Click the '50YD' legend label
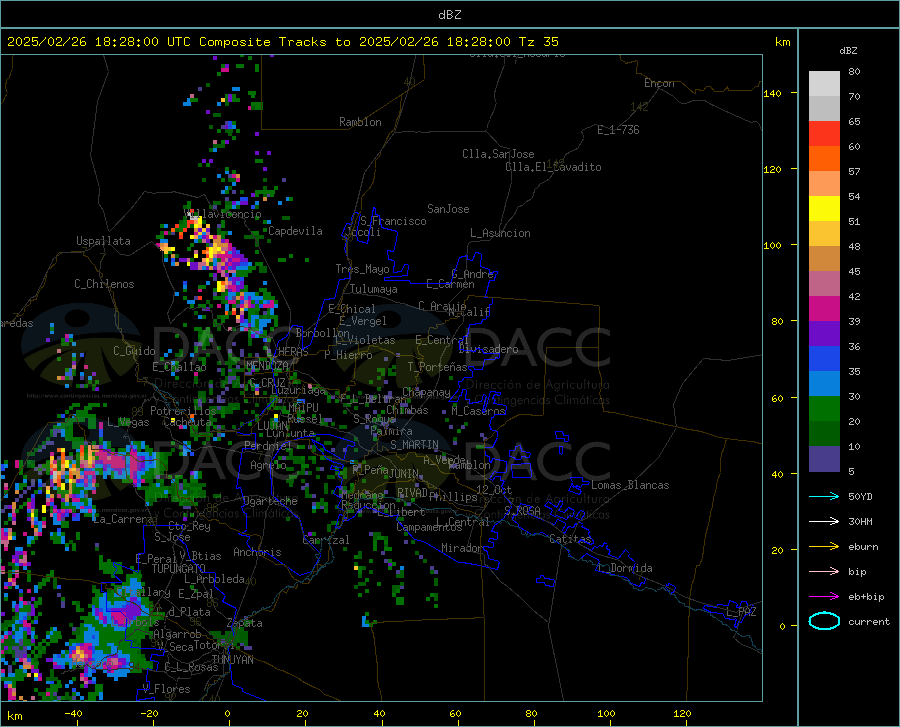 point(860,496)
